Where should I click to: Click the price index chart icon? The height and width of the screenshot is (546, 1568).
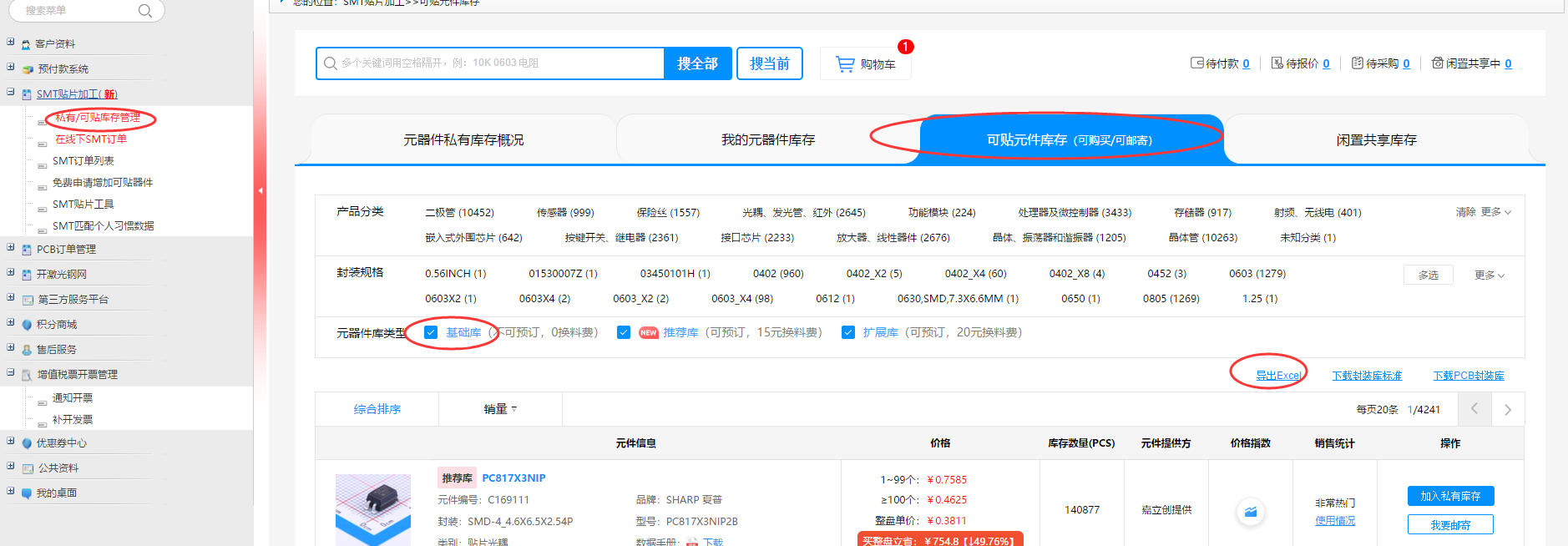1250,512
